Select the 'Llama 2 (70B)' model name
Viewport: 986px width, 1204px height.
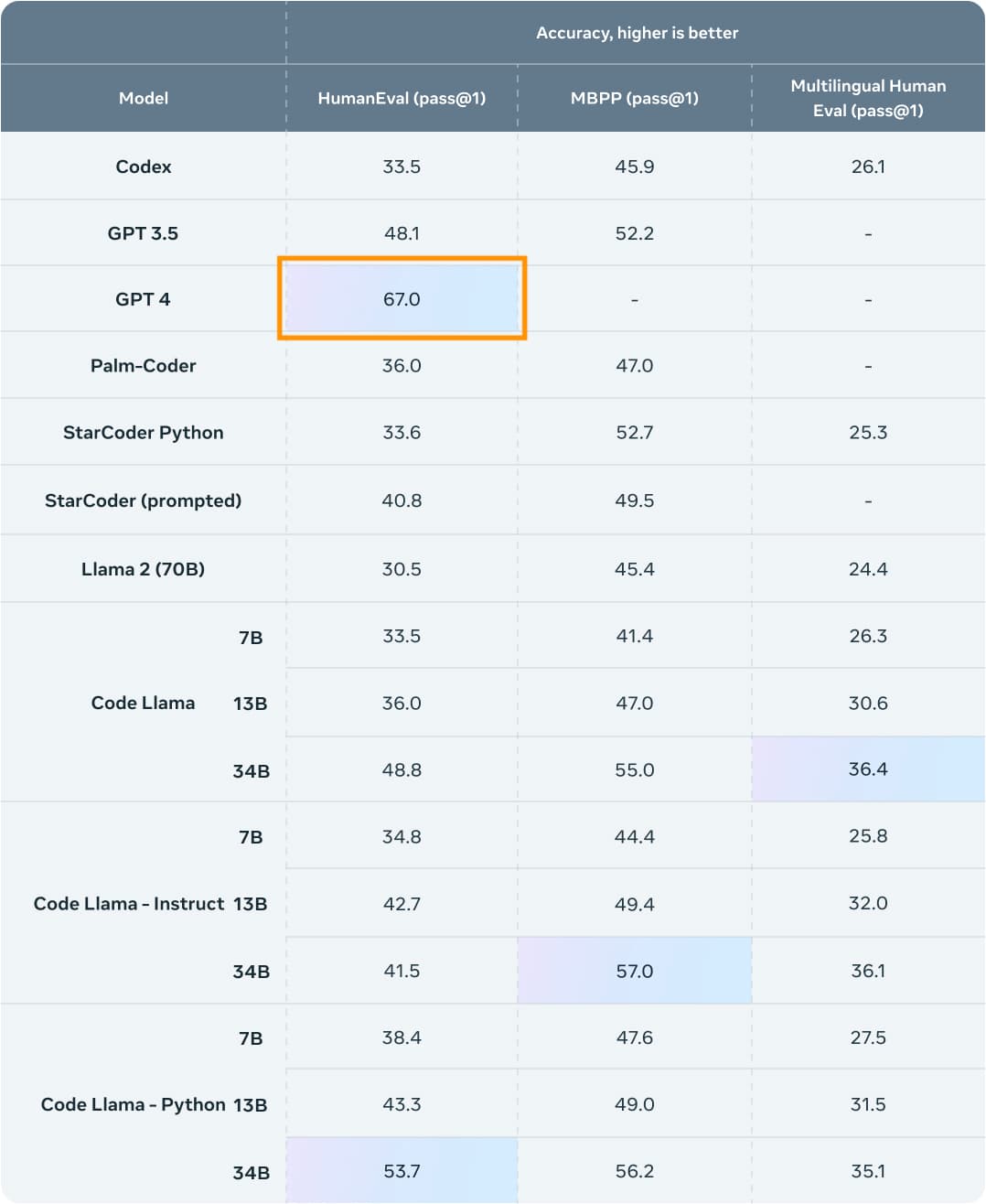(143, 569)
